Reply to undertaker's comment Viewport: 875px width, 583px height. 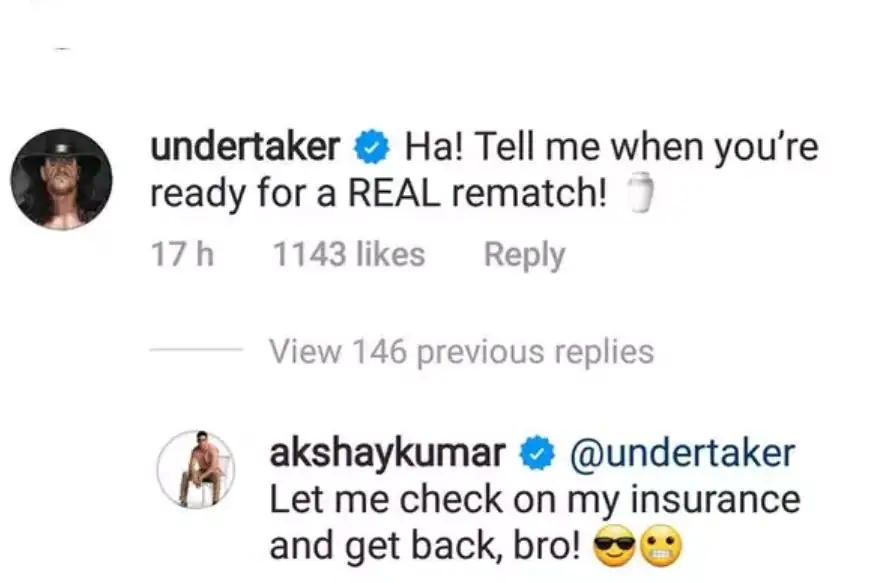pyautogui.click(x=525, y=255)
